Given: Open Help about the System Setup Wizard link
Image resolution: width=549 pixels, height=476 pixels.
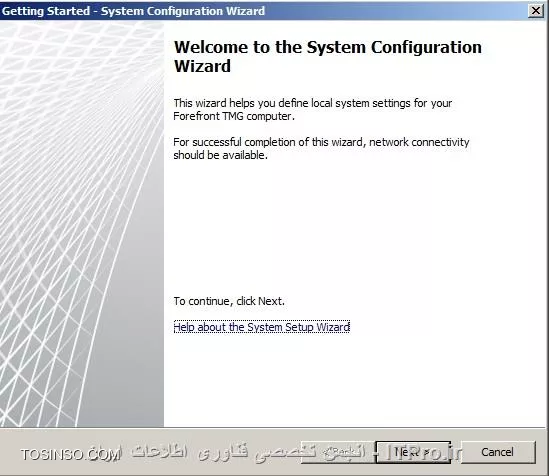Looking at the screenshot, I should tap(262, 327).
